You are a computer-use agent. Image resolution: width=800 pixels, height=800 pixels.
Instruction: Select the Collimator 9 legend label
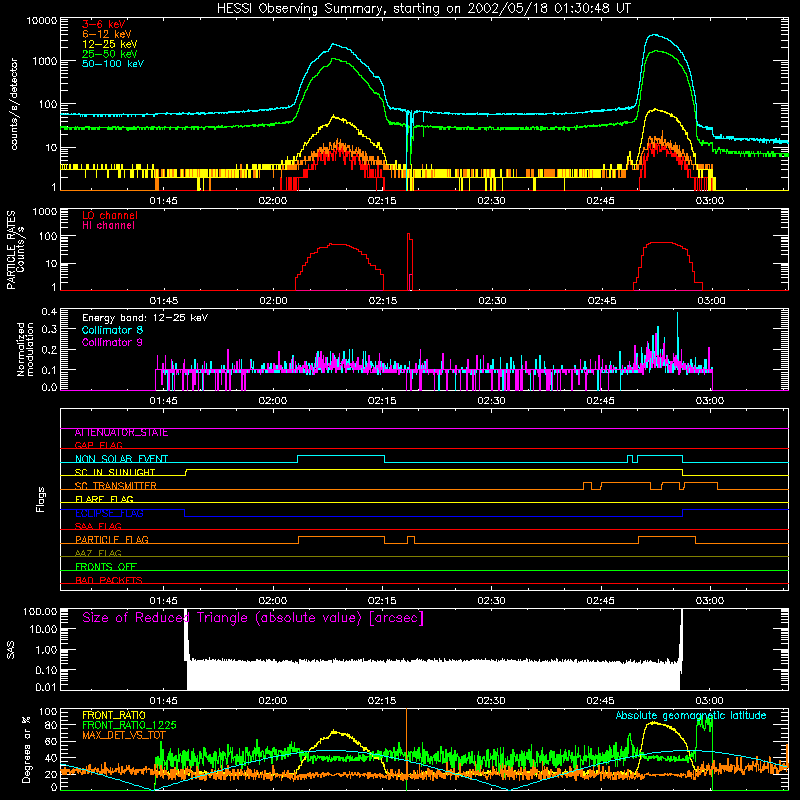112,342
